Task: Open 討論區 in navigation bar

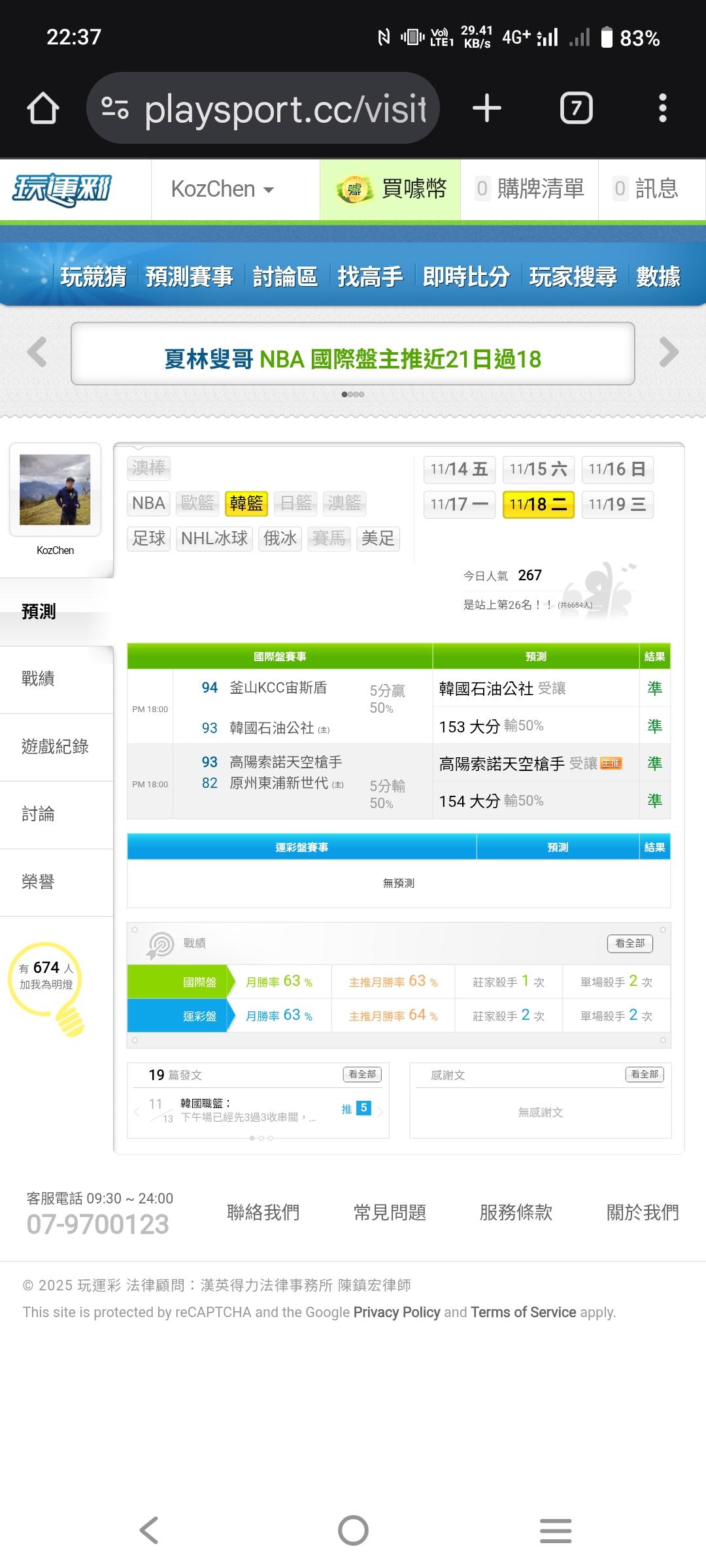Action: pyautogui.click(x=285, y=276)
